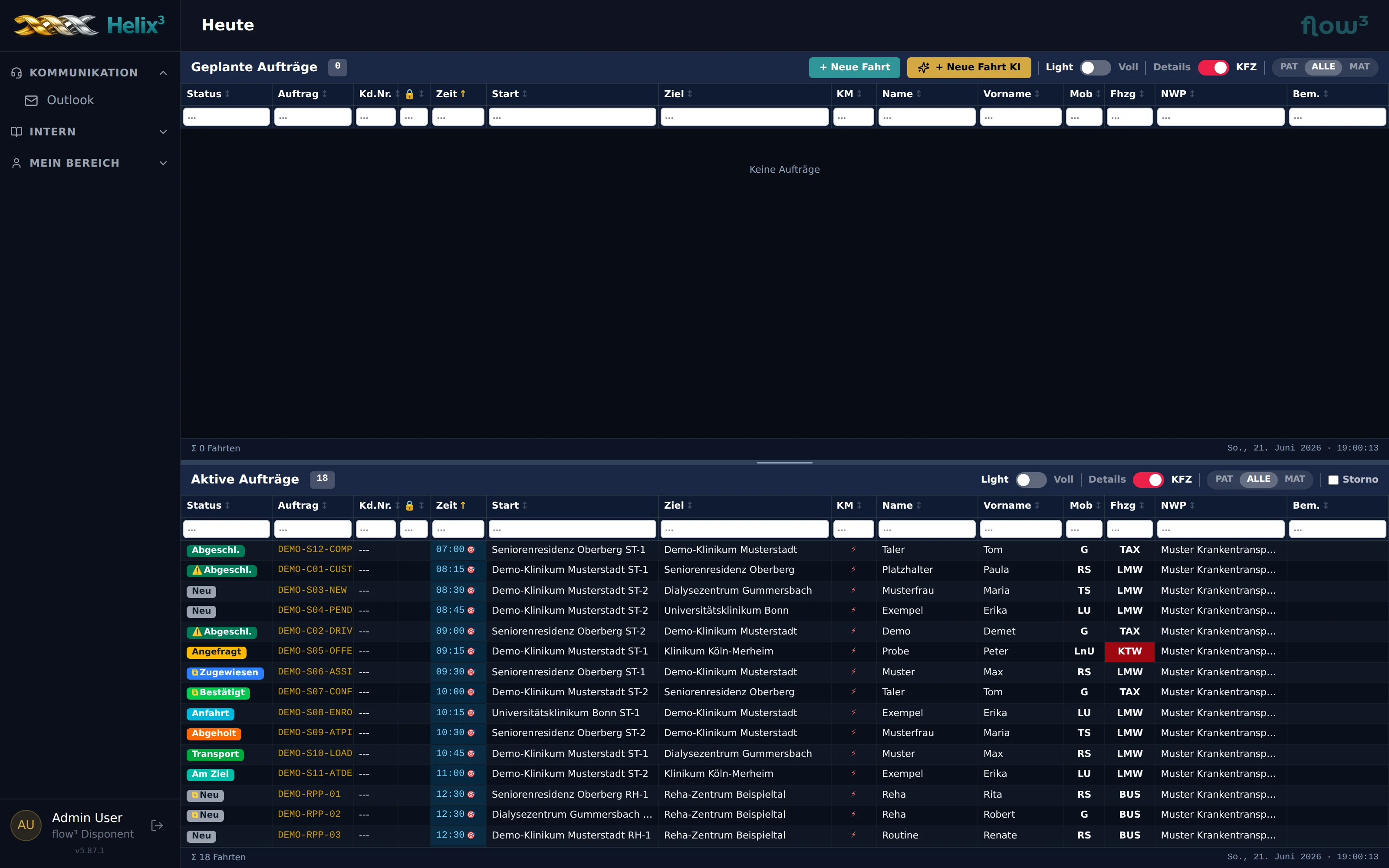The height and width of the screenshot is (868, 1389).
Task: Click the + Neue Fahrt KI button
Action: pyautogui.click(x=969, y=67)
